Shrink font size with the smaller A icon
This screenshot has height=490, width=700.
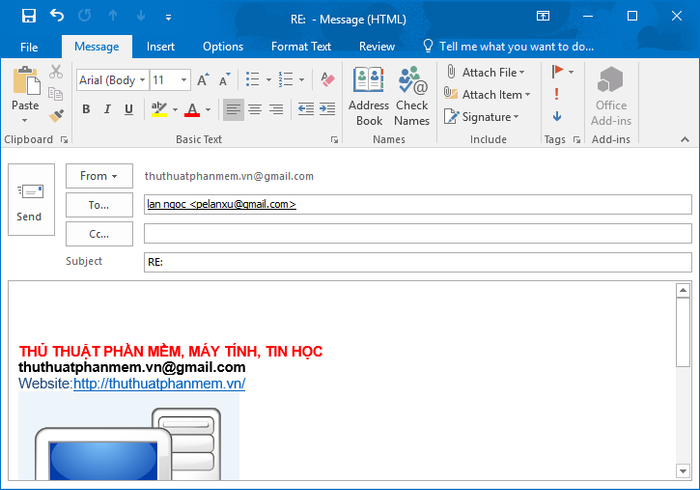point(225,80)
